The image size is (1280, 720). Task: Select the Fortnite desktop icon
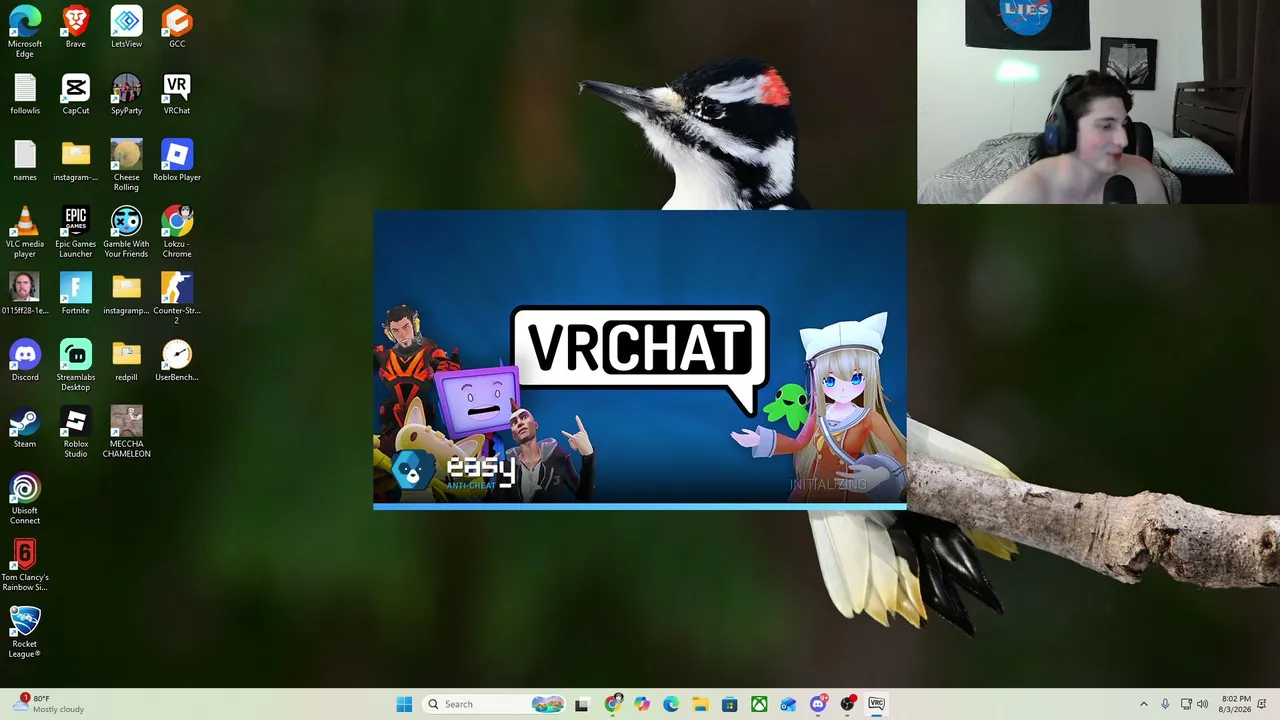(76, 293)
